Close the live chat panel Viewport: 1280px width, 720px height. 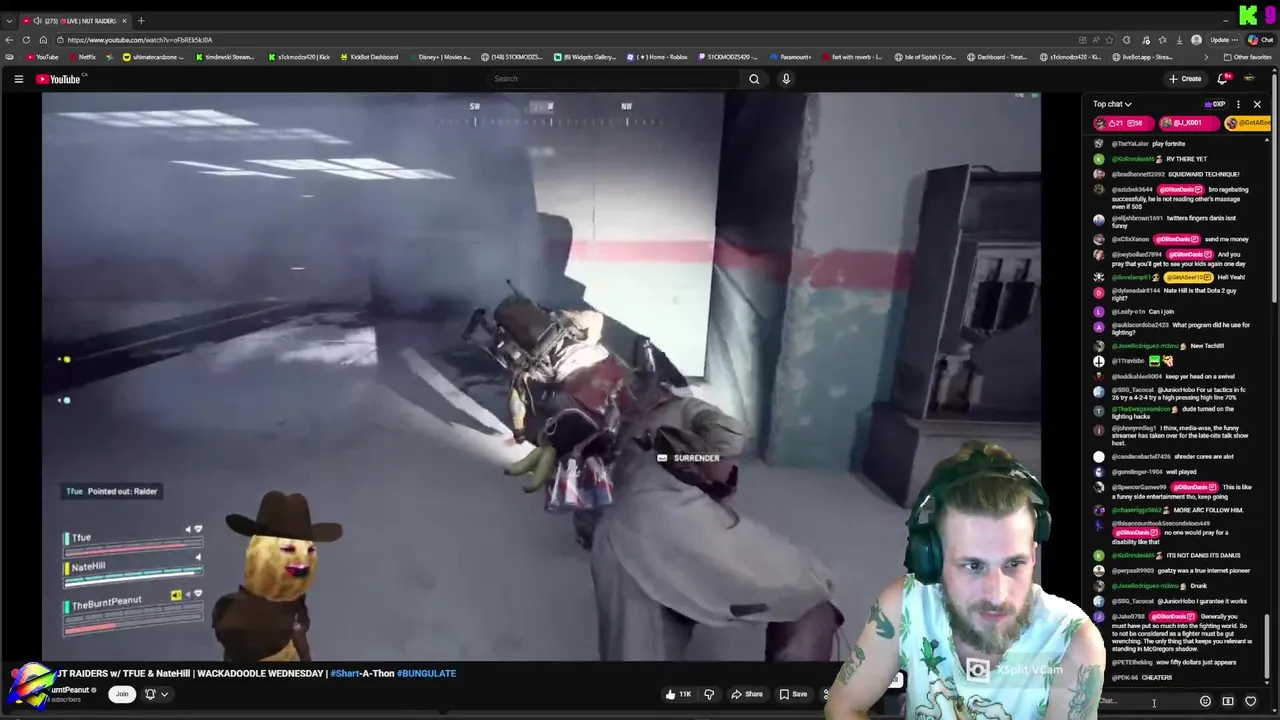1257,104
